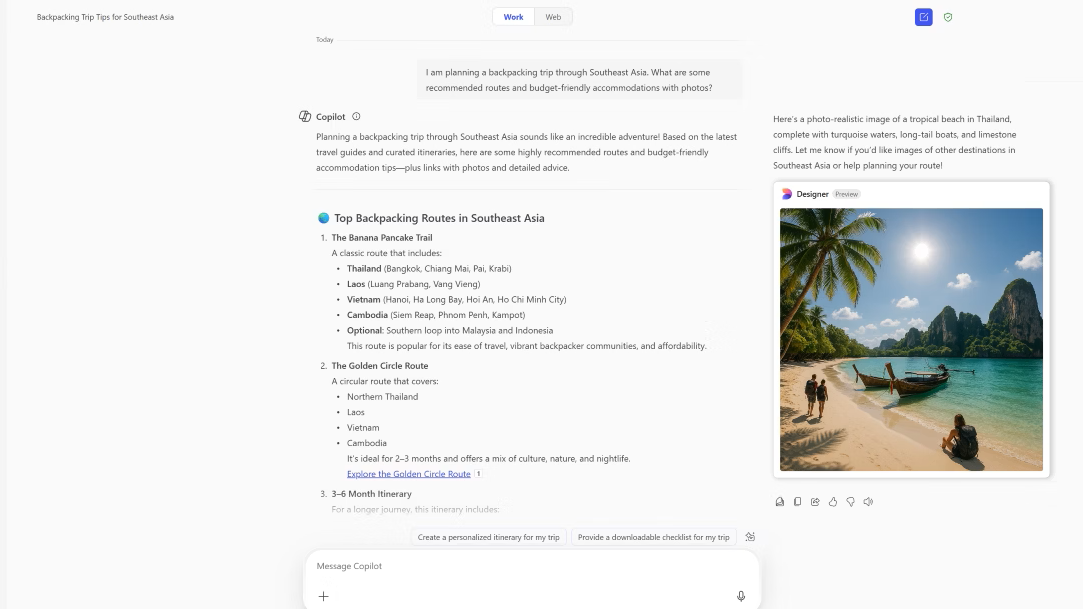Focus the Message Copilot input field

(532, 566)
